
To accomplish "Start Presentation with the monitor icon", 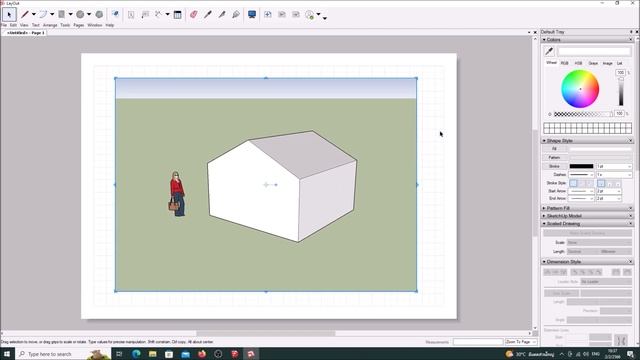I will point(252,15).
